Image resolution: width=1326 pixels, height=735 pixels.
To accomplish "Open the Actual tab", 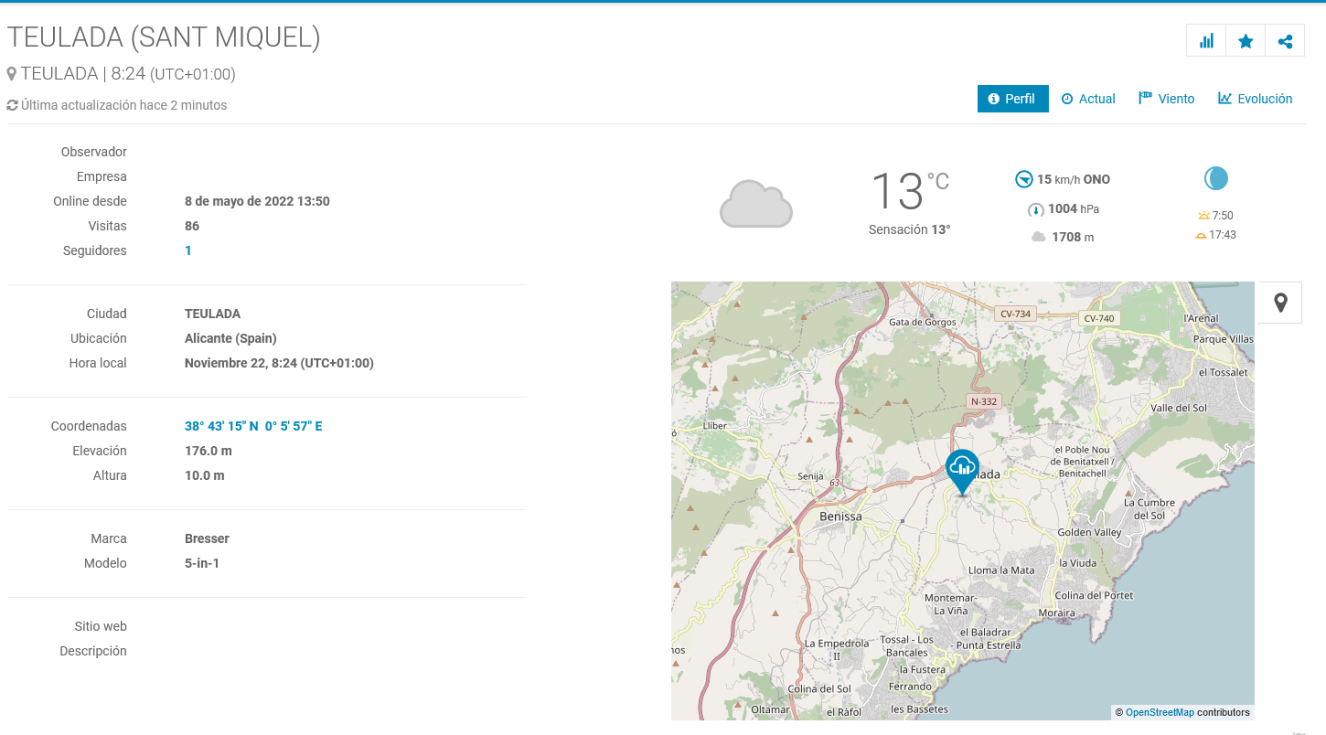I will (x=1088, y=99).
